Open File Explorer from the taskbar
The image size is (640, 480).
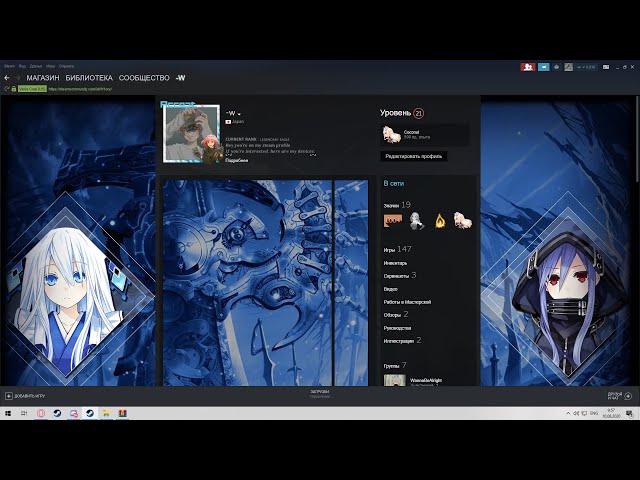(x=106, y=413)
